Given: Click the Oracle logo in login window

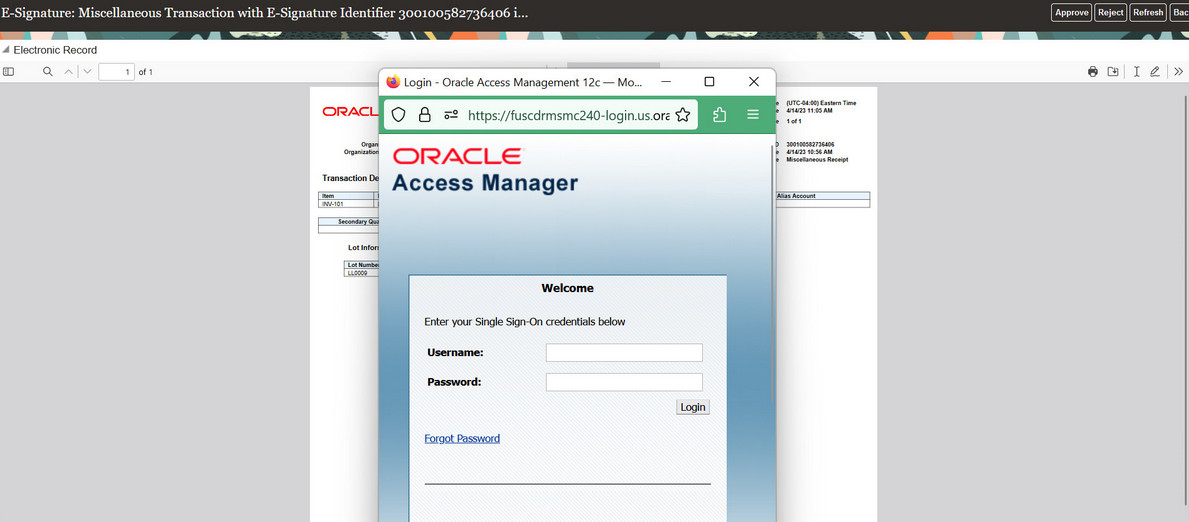Looking at the screenshot, I should (x=457, y=156).
